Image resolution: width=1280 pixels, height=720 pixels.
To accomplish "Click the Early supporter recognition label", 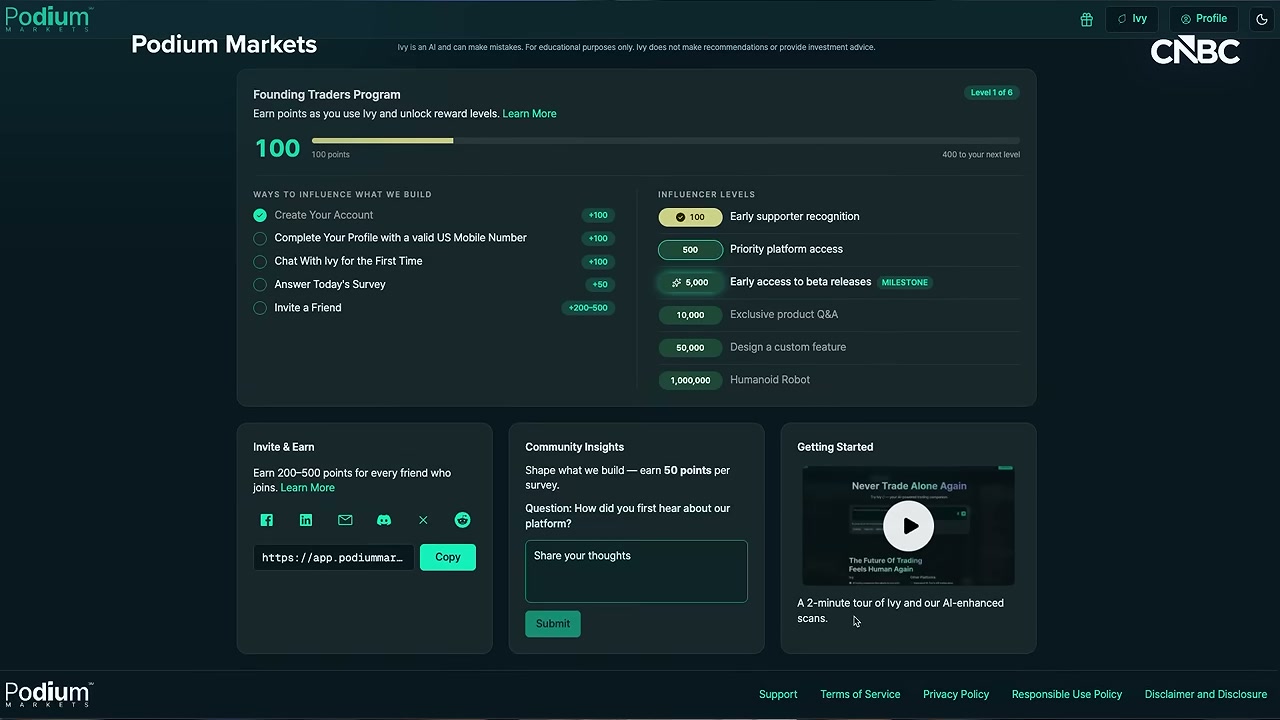I will [795, 216].
